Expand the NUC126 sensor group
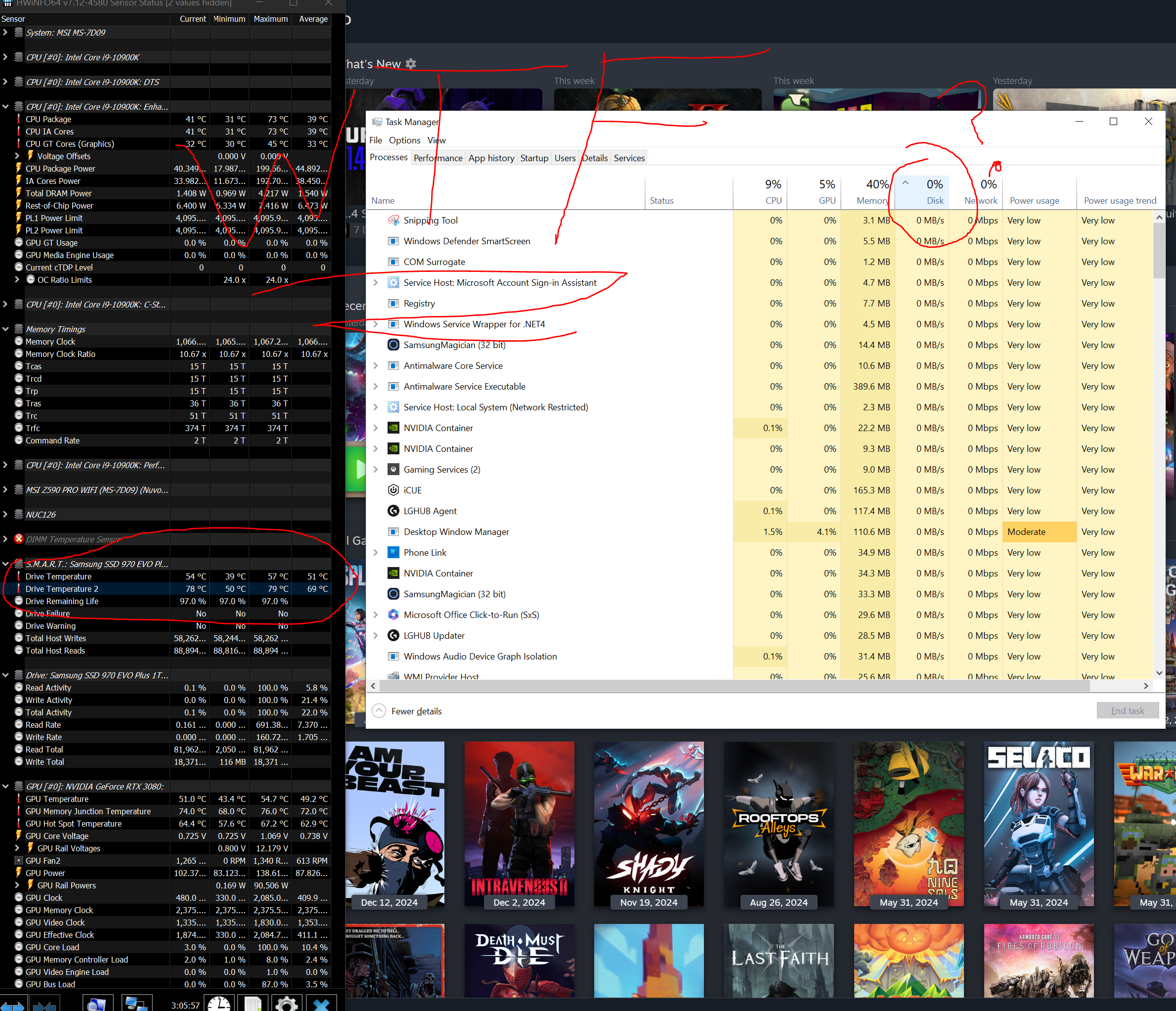This screenshot has width=1176, height=1011. 5,514
